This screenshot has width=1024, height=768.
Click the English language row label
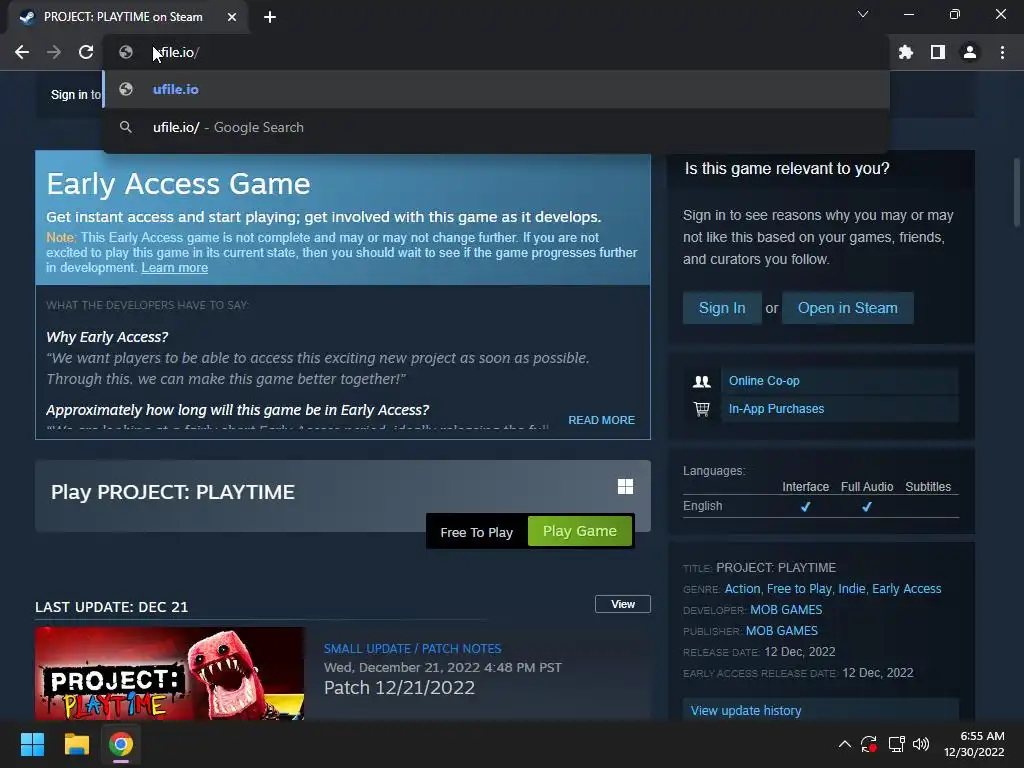point(702,506)
